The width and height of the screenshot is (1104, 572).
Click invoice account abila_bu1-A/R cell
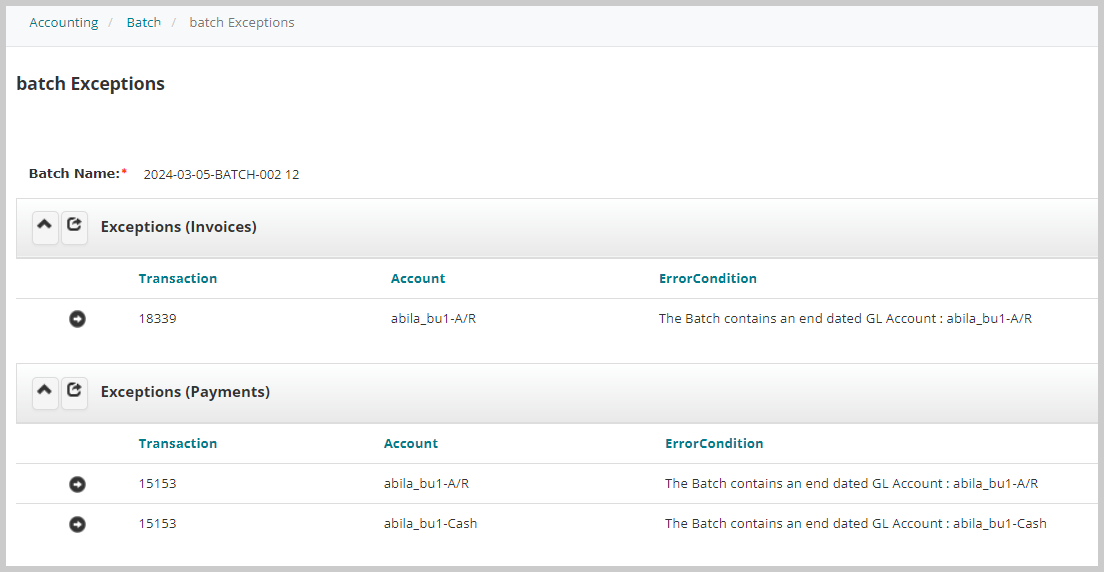click(x=434, y=318)
